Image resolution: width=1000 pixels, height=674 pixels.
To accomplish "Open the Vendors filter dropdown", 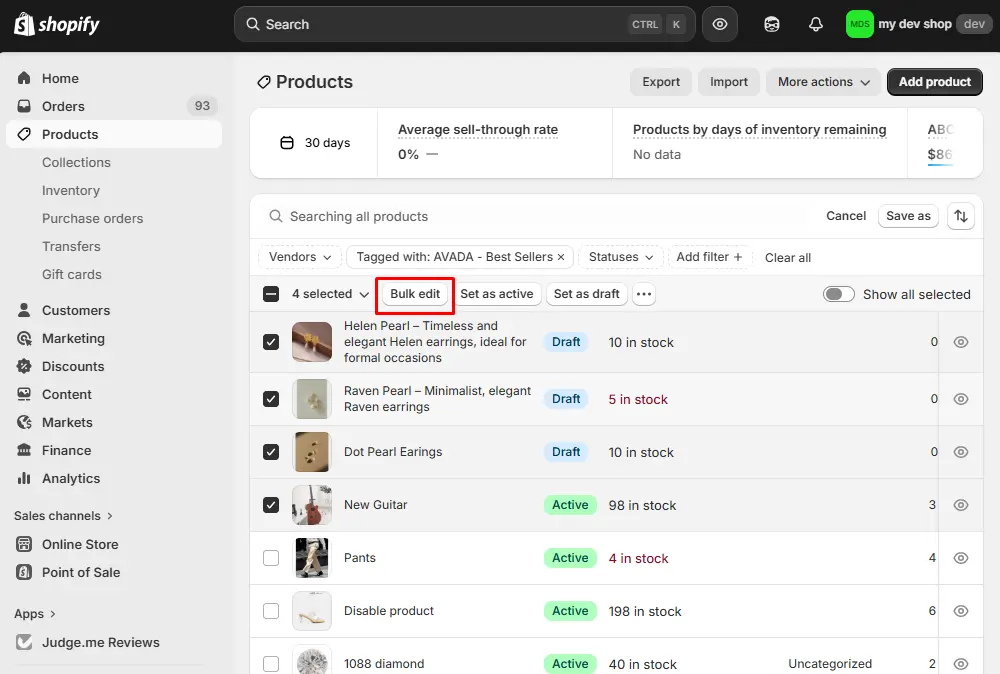I will coord(299,257).
